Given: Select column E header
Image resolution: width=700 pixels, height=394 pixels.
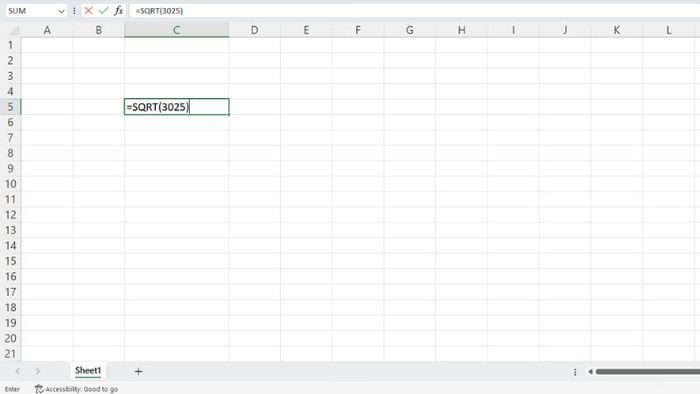Looking at the screenshot, I should coord(306,30).
